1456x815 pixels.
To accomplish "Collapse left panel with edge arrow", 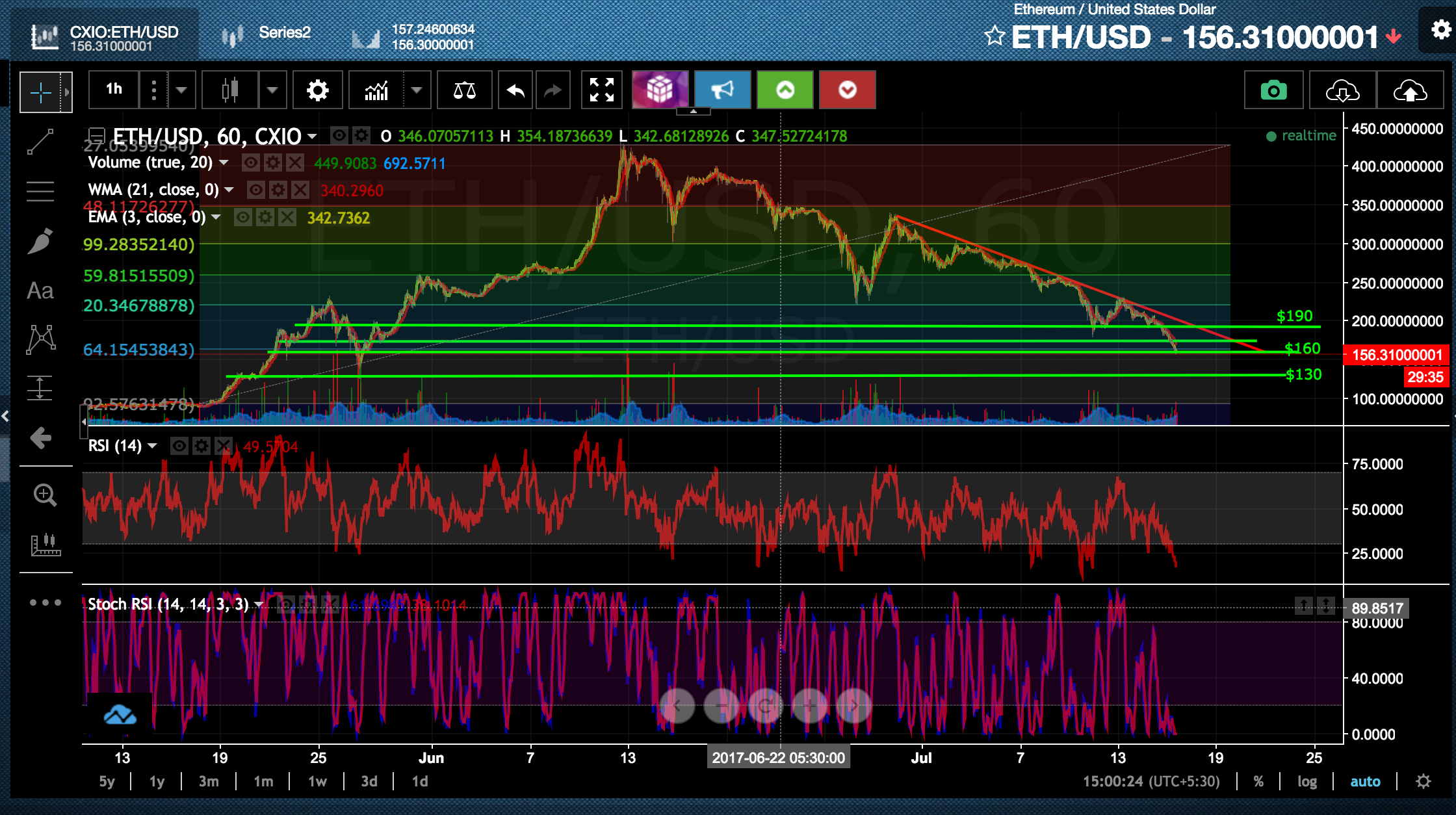I will (x=5, y=416).
